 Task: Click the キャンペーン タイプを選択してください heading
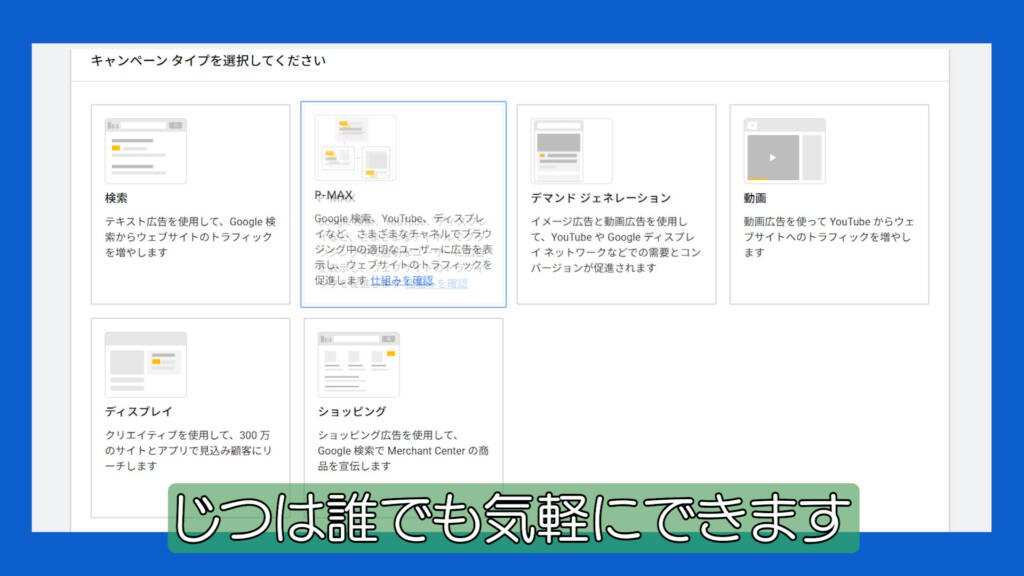208,61
